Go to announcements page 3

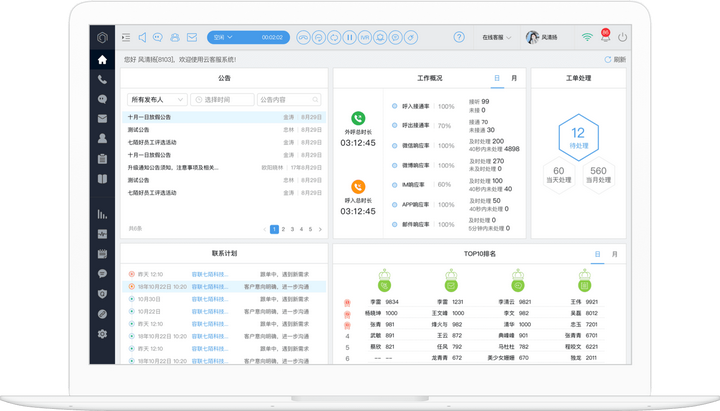point(292,229)
